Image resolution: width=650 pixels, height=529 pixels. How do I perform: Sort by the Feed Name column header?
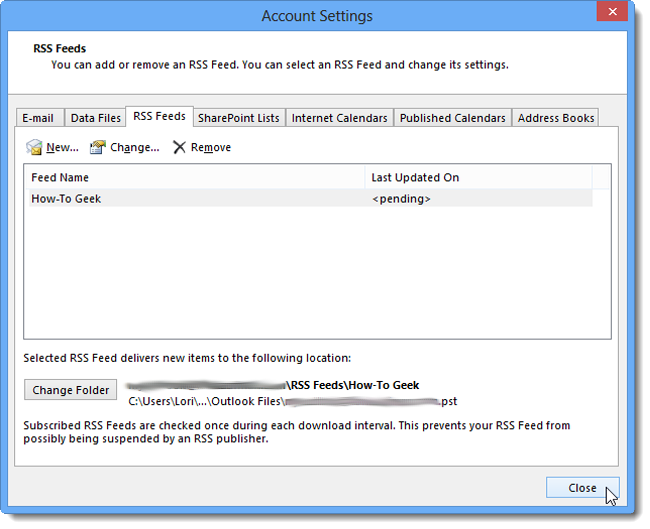pyautogui.click(x=196, y=177)
